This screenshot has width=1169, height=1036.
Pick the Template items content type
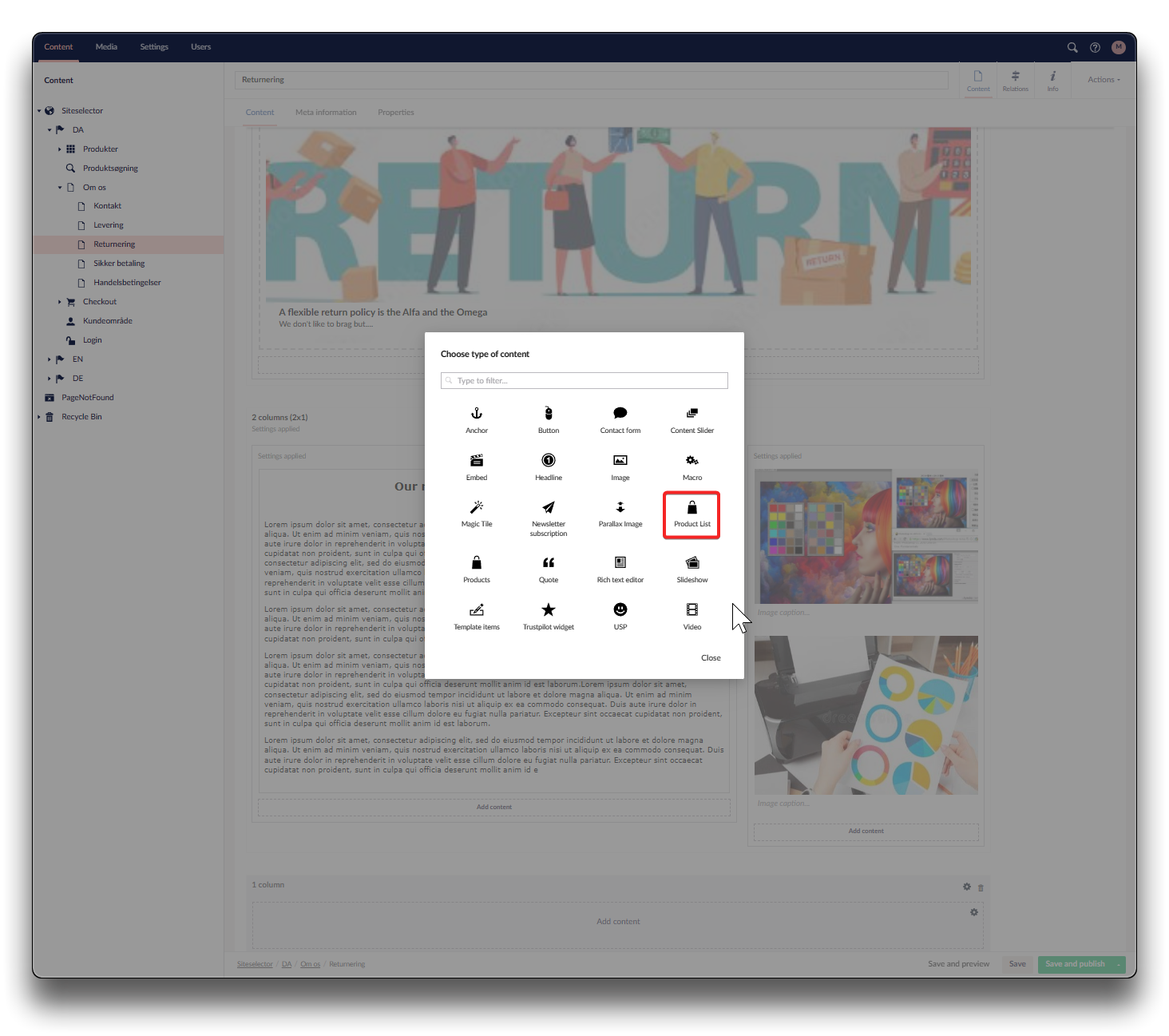click(477, 617)
